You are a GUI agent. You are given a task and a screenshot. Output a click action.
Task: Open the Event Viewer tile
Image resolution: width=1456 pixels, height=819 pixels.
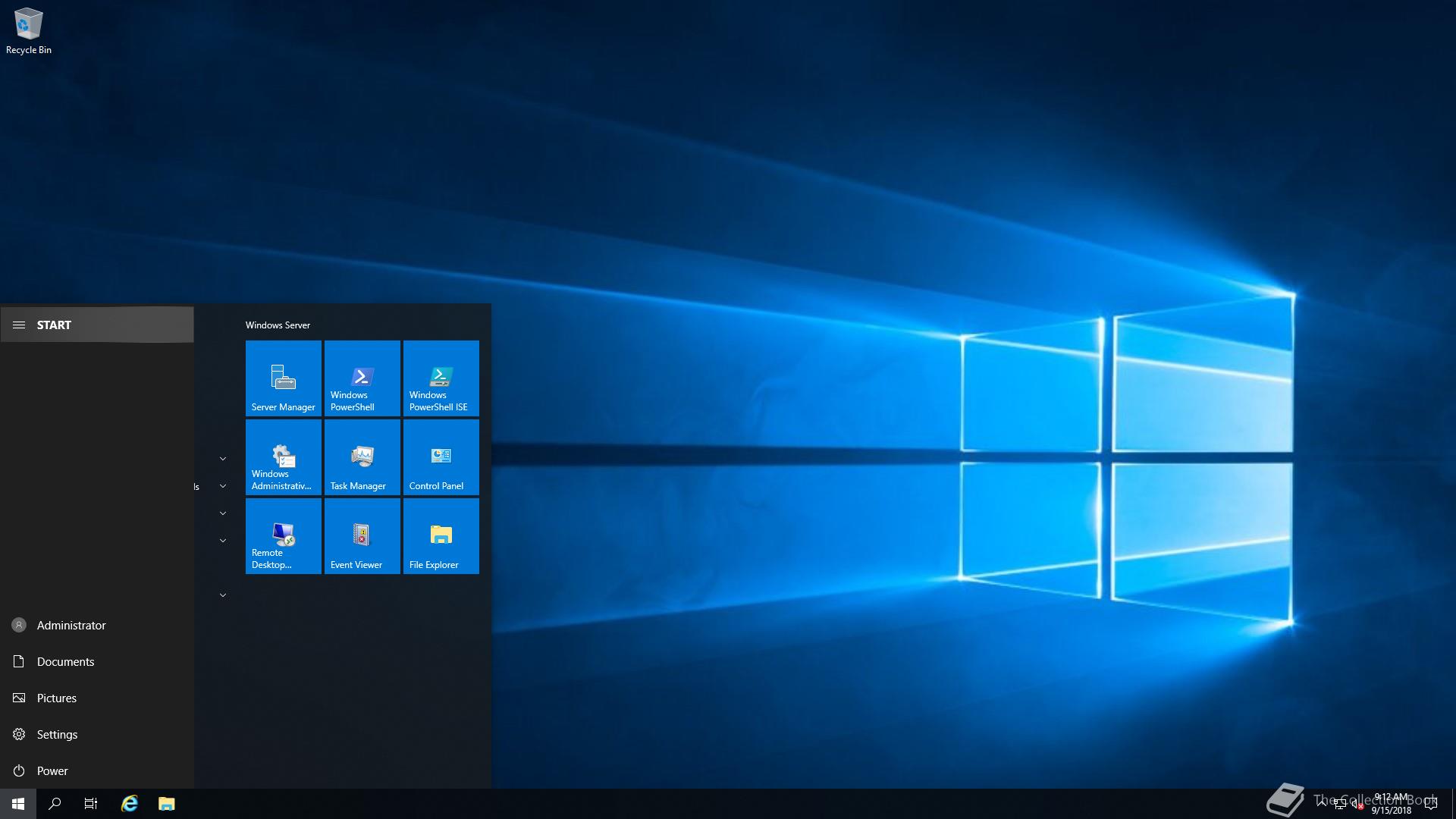[362, 536]
